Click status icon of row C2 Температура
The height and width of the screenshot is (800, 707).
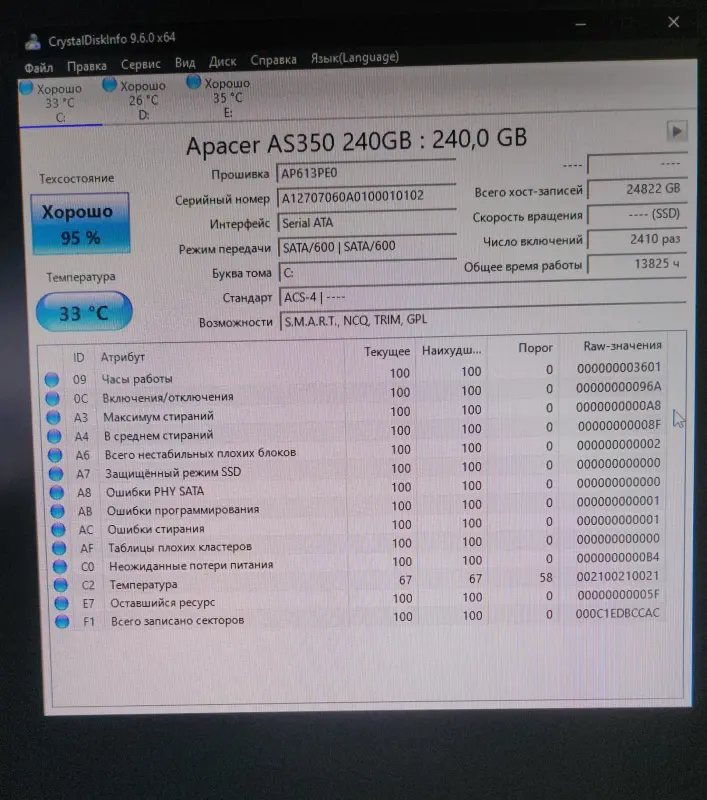coord(61,585)
